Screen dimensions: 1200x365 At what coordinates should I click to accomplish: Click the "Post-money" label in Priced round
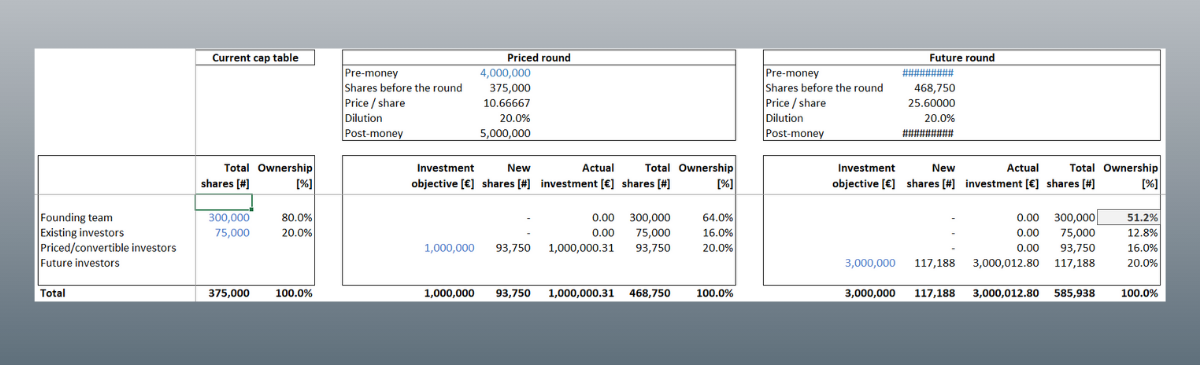373,133
